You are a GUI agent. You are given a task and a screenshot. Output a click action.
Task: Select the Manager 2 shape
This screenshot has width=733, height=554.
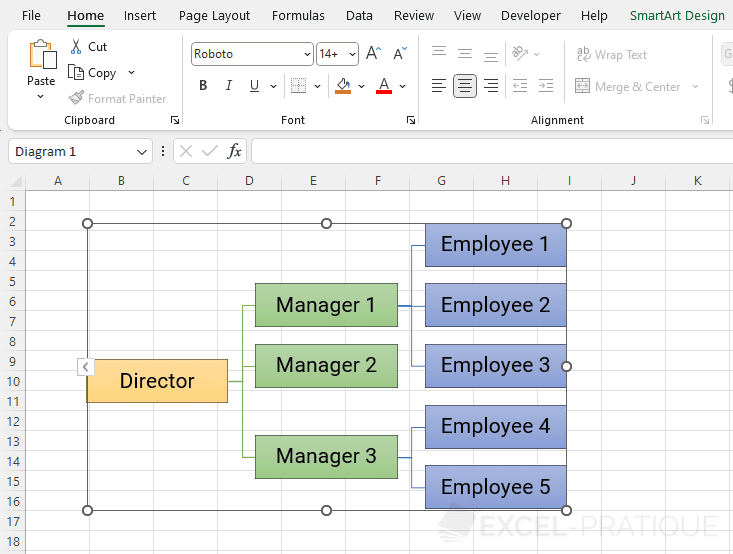coord(326,366)
